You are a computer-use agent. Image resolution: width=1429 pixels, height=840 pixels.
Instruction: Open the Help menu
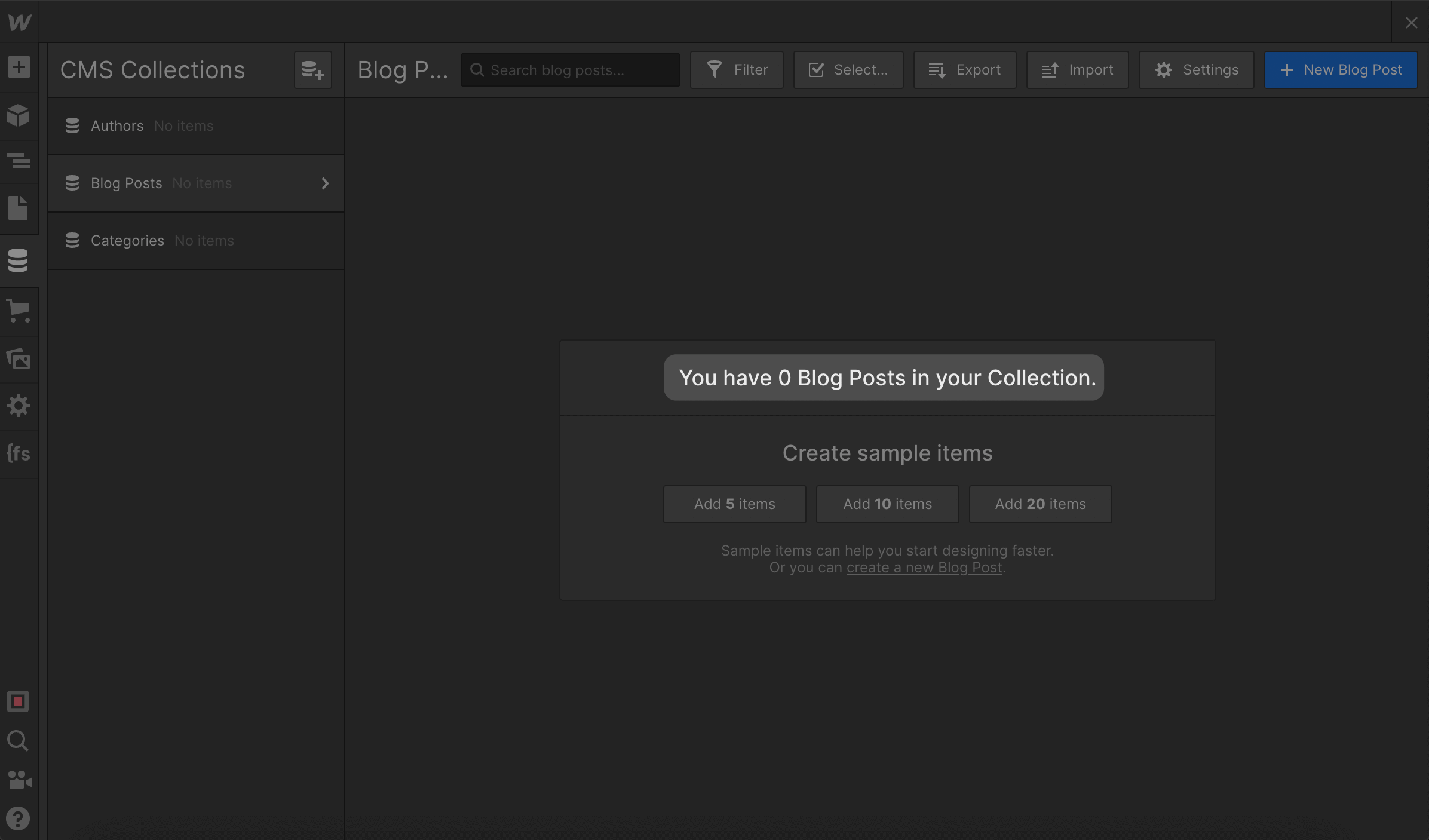point(19,818)
